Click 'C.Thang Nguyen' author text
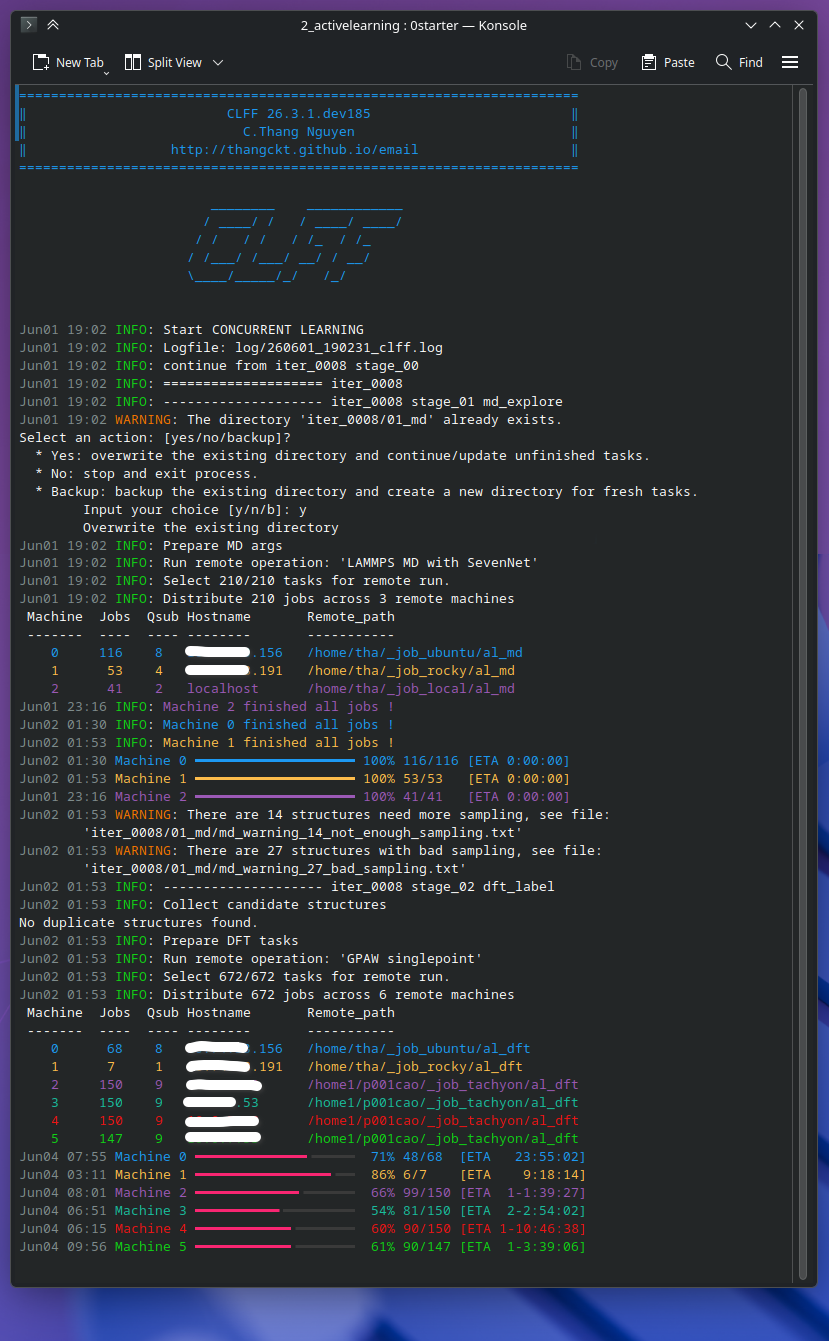 [x=299, y=132]
